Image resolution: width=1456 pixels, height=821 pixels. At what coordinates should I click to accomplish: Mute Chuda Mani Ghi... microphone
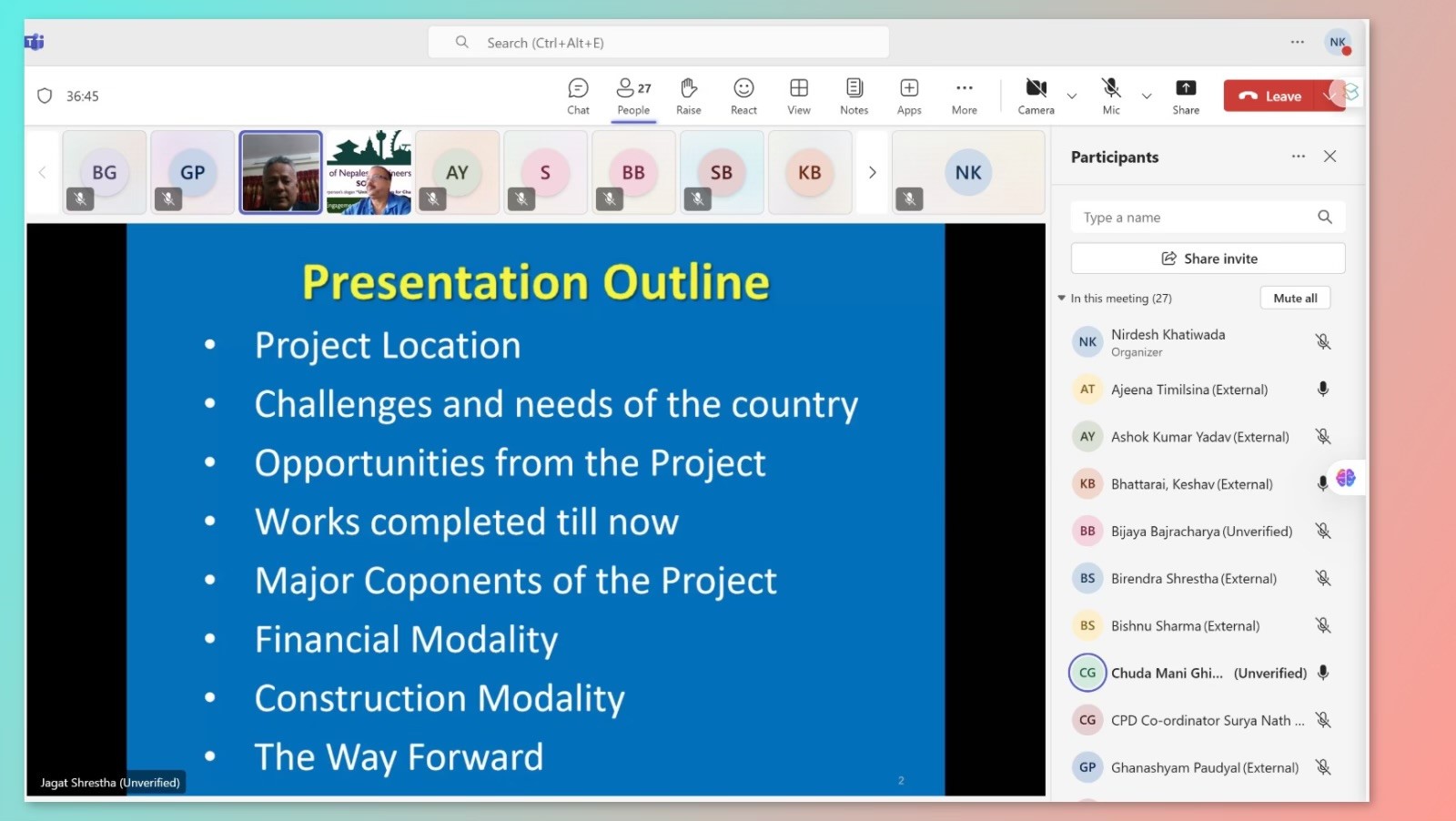tap(1323, 673)
